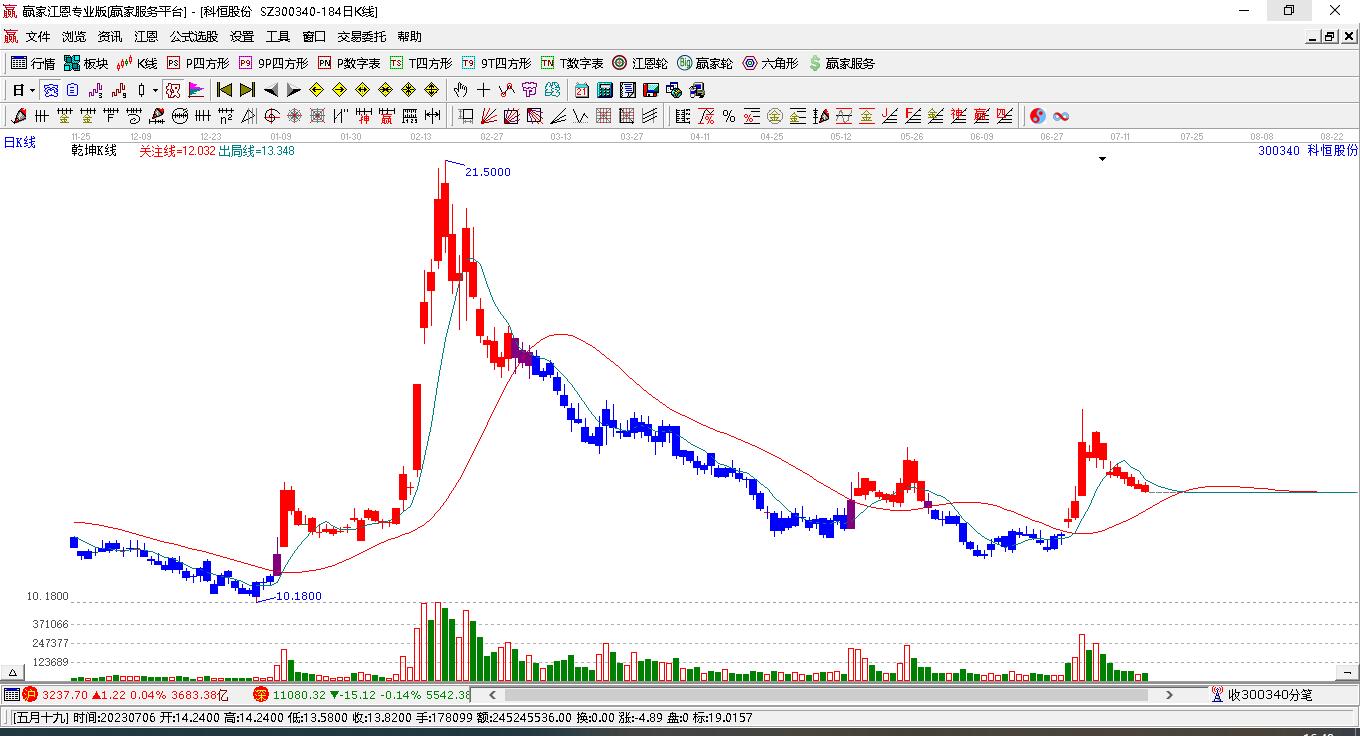Jump to first bar with skip-back icon
Screen dimensions: 1360x736
coord(225,90)
